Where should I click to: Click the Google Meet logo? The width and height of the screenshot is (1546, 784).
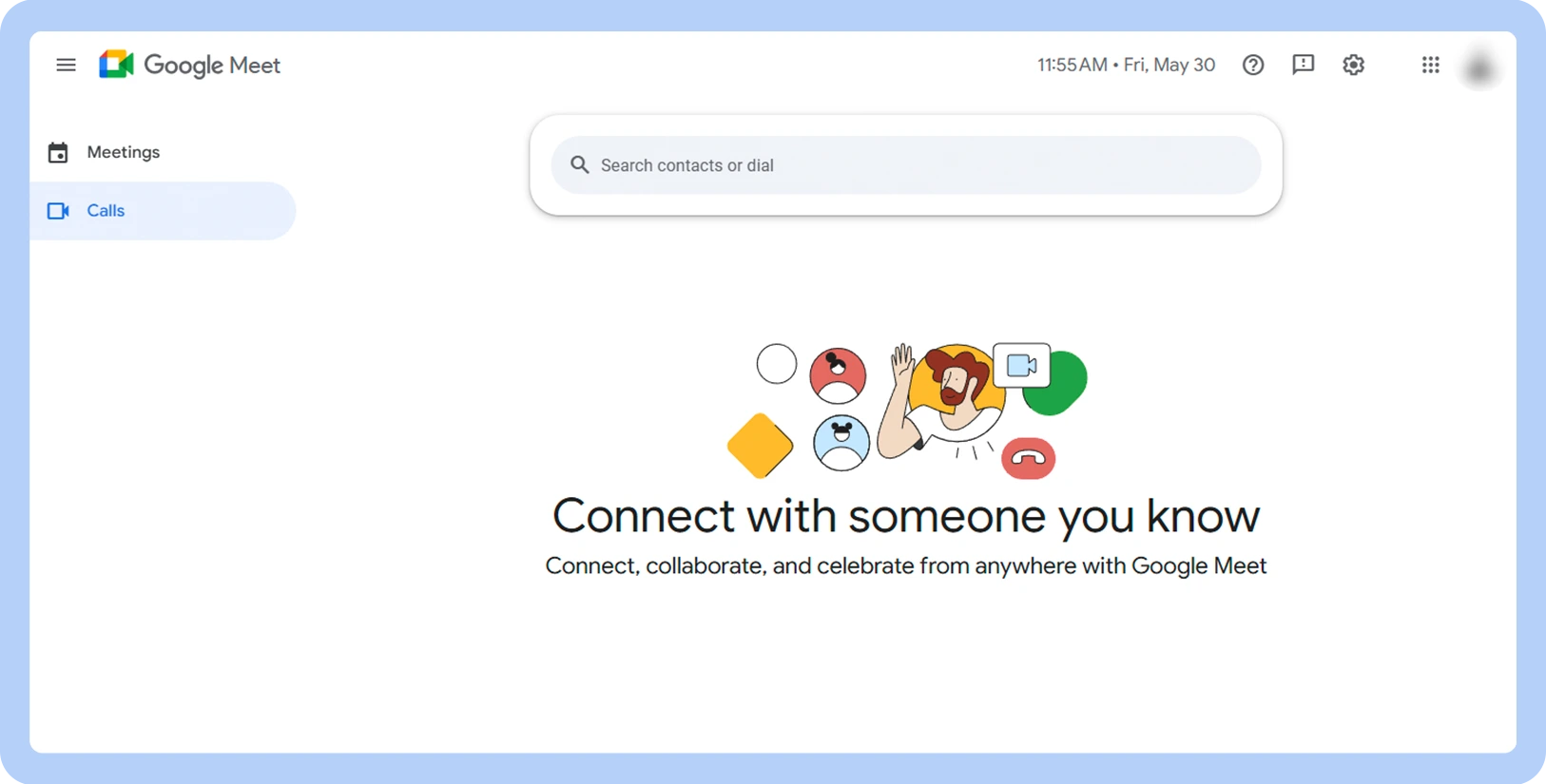tap(116, 65)
